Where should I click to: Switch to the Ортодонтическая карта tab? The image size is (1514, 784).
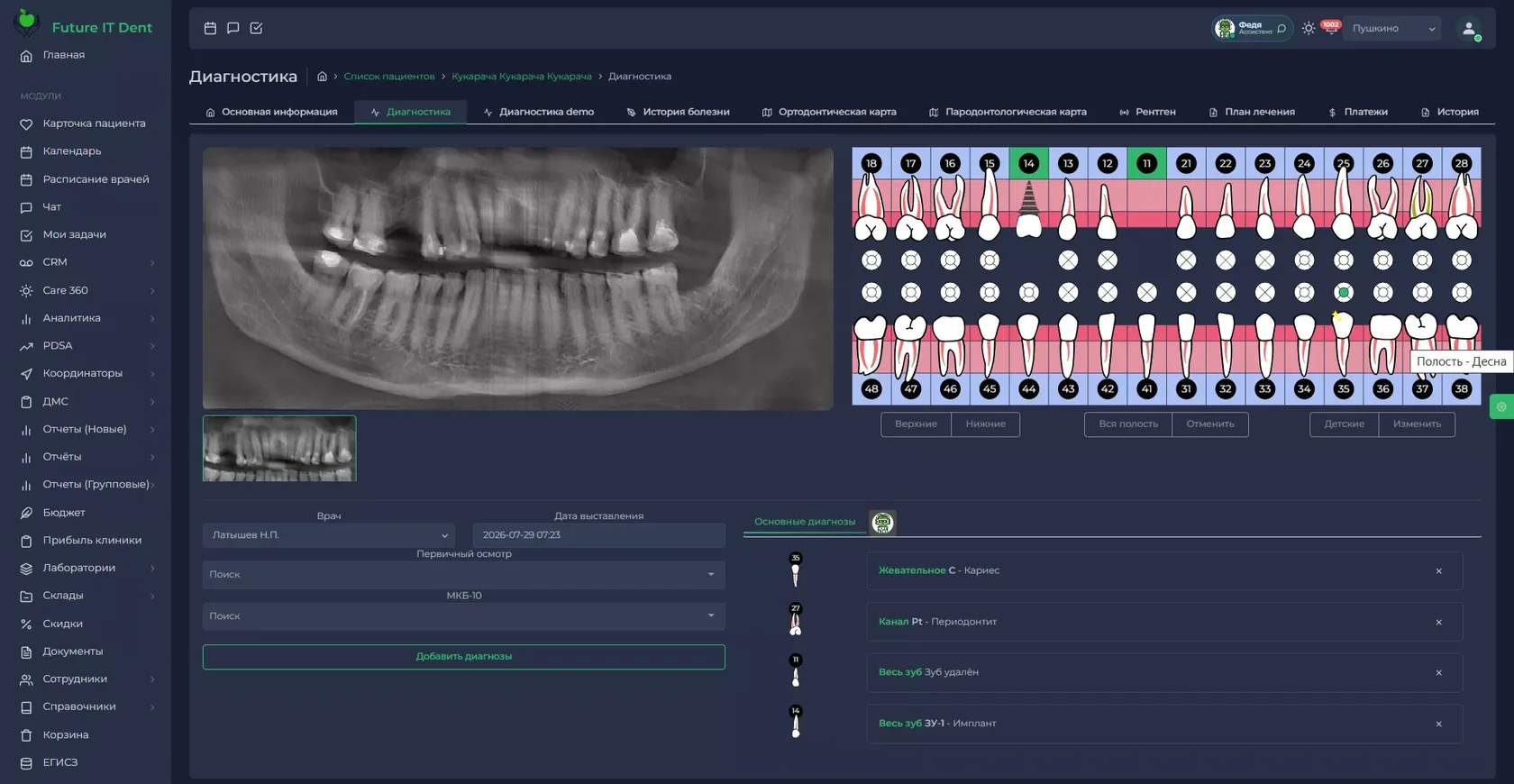click(829, 112)
